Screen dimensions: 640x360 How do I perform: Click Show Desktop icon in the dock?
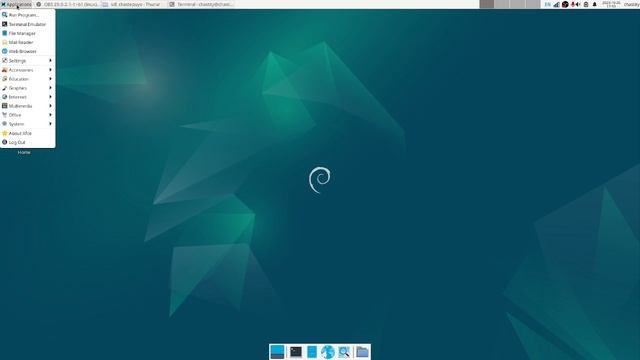[277, 352]
